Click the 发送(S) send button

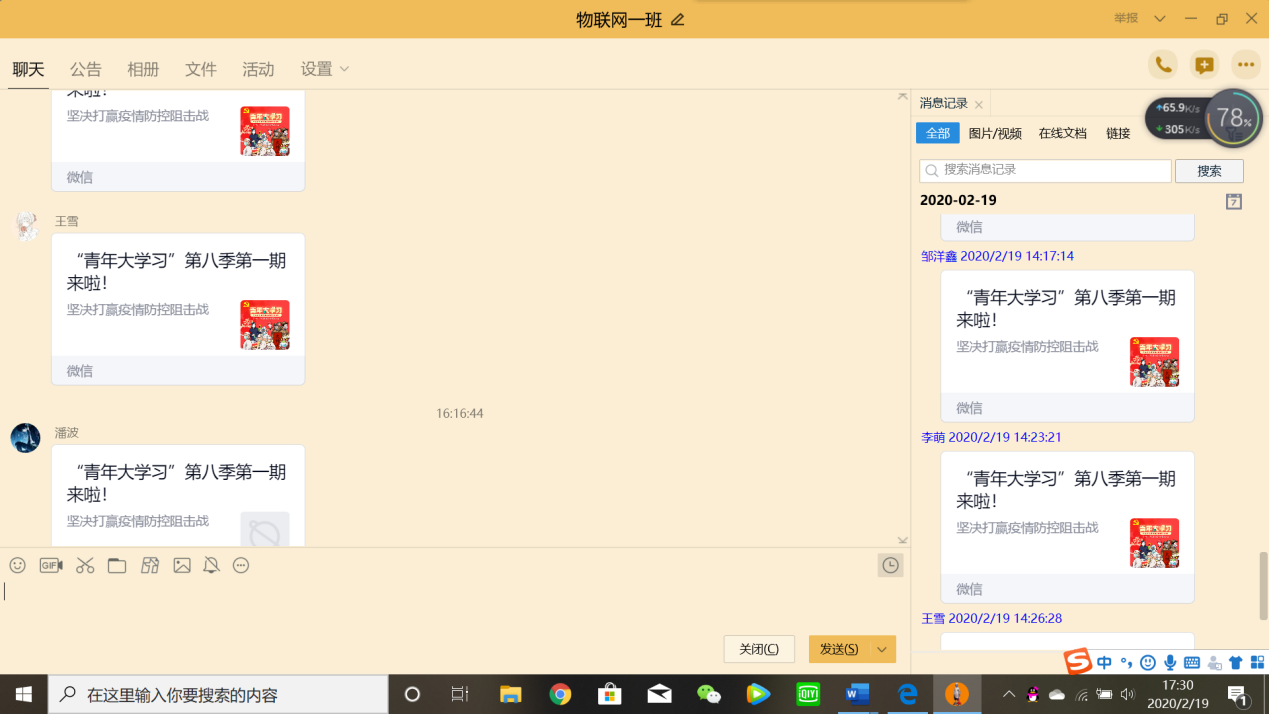click(x=839, y=649)
